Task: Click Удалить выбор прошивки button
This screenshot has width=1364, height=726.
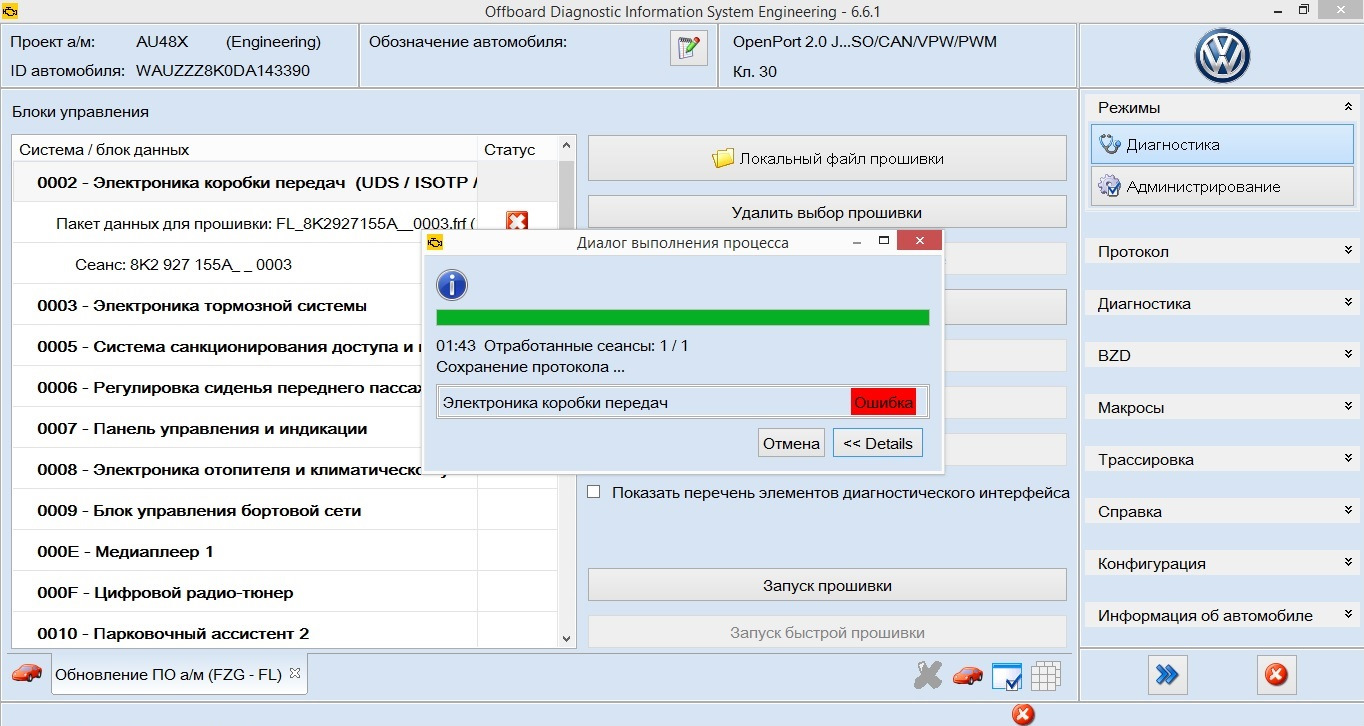Action: pyautogui.click(x=827, y=212)
